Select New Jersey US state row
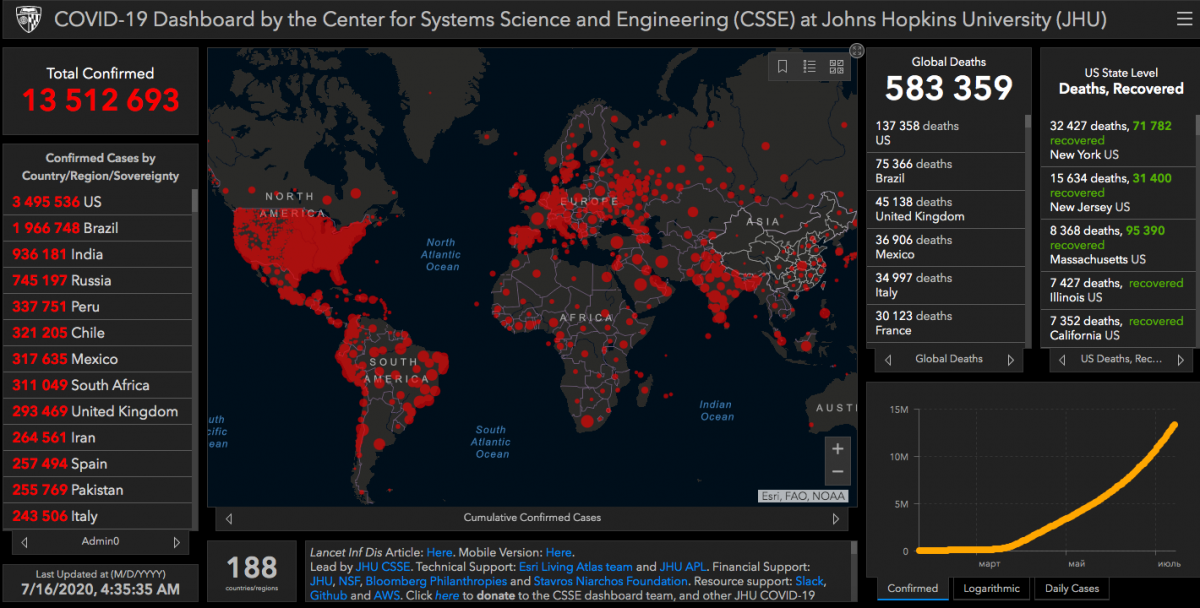 [x=1118, y=192]
